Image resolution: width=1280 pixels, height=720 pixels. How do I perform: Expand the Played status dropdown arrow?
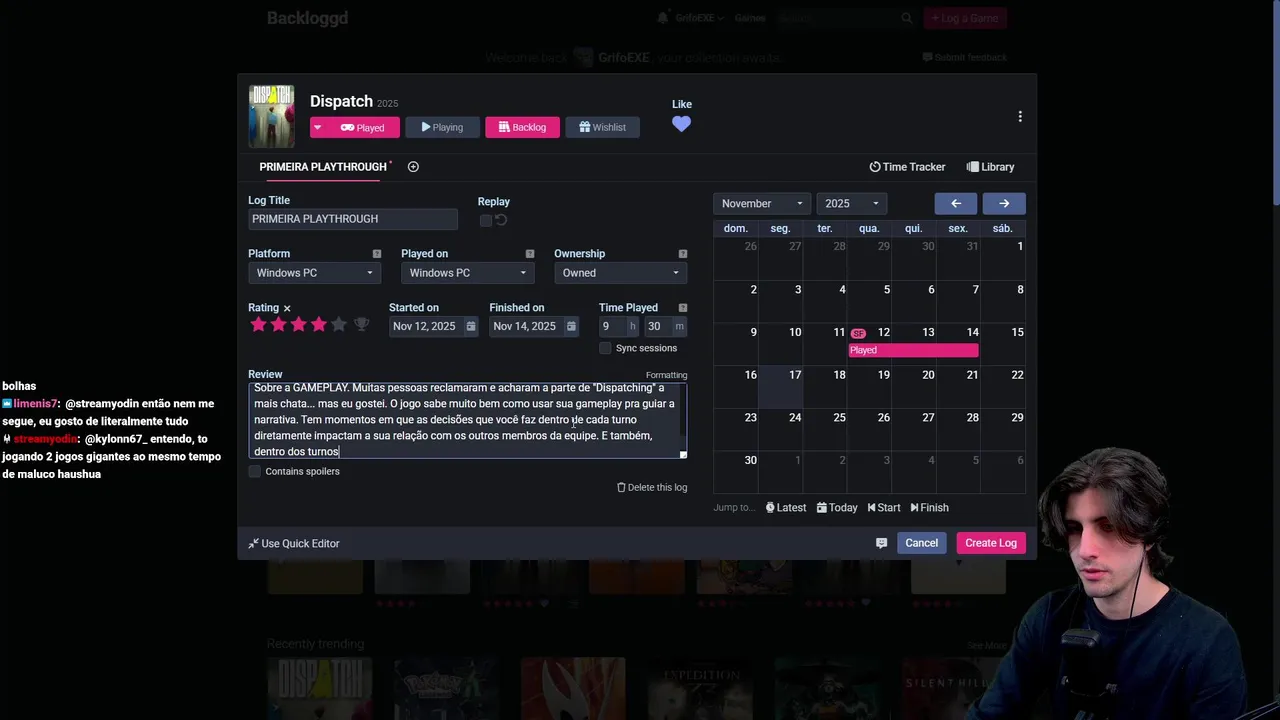318,127
